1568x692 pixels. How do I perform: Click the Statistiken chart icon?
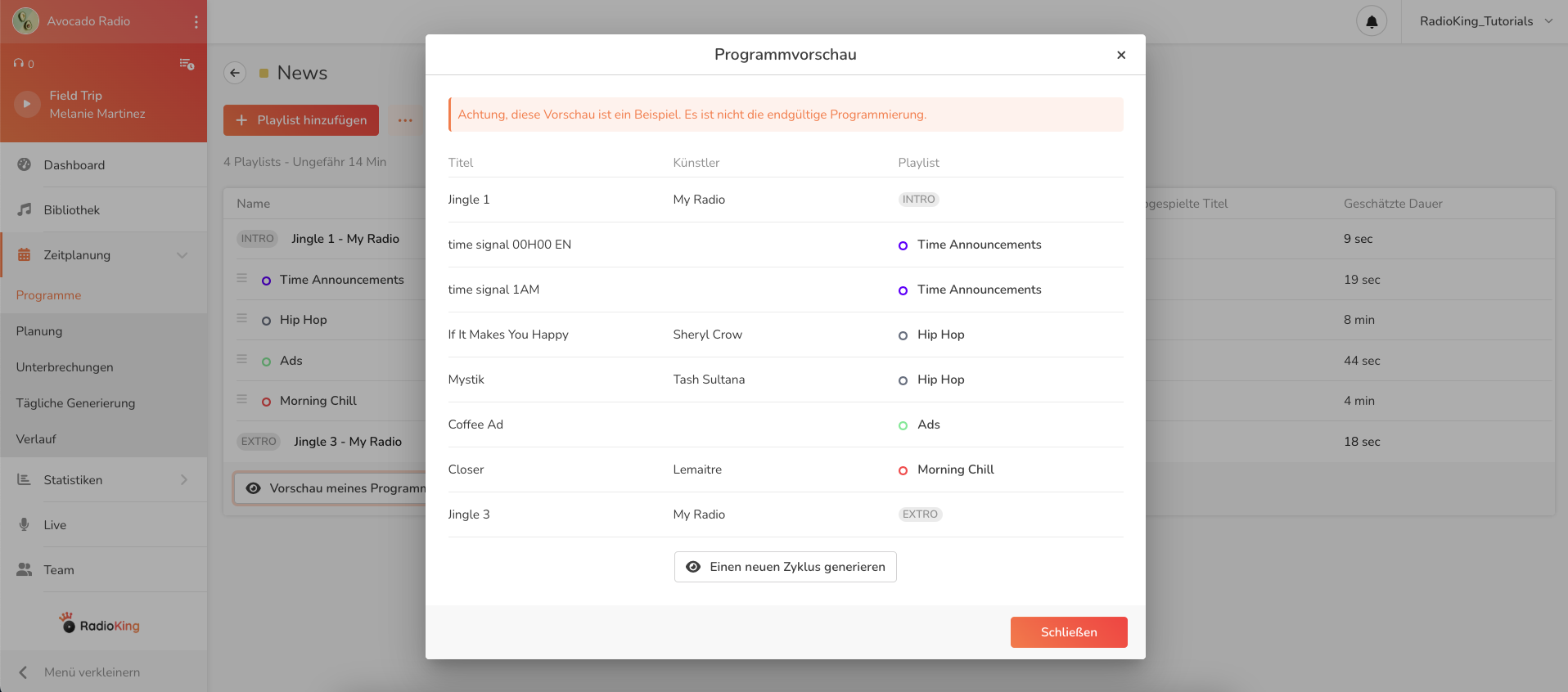click(x=24, y=480)
